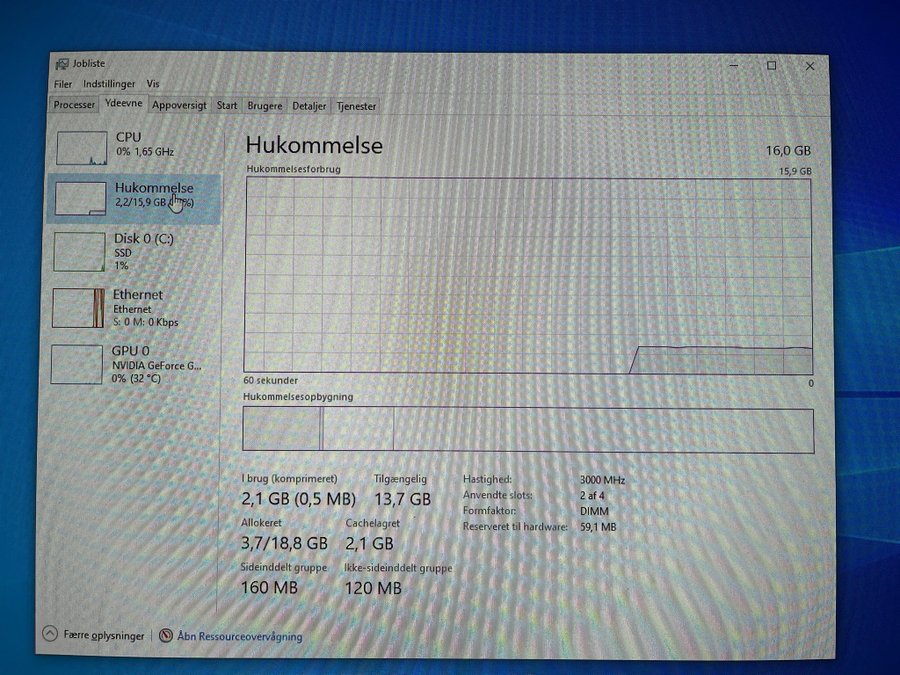The image size is (900, 675).
Task: Switch to the Brugere tab
Action: pos(265,106)
